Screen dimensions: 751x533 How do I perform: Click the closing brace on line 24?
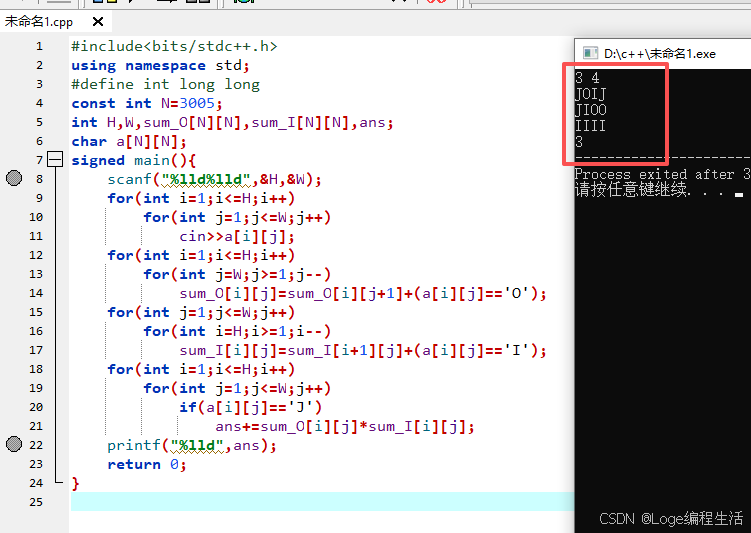(75, 483)
